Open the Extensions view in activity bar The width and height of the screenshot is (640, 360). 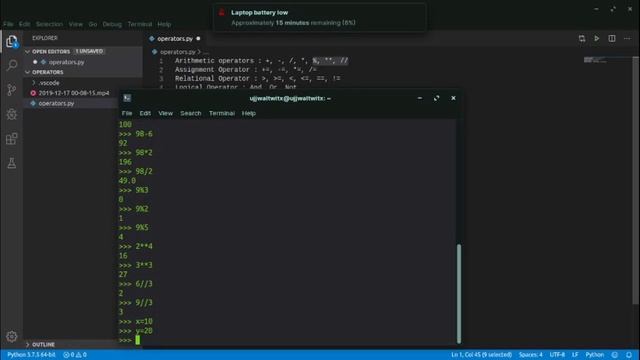(12, 138)
